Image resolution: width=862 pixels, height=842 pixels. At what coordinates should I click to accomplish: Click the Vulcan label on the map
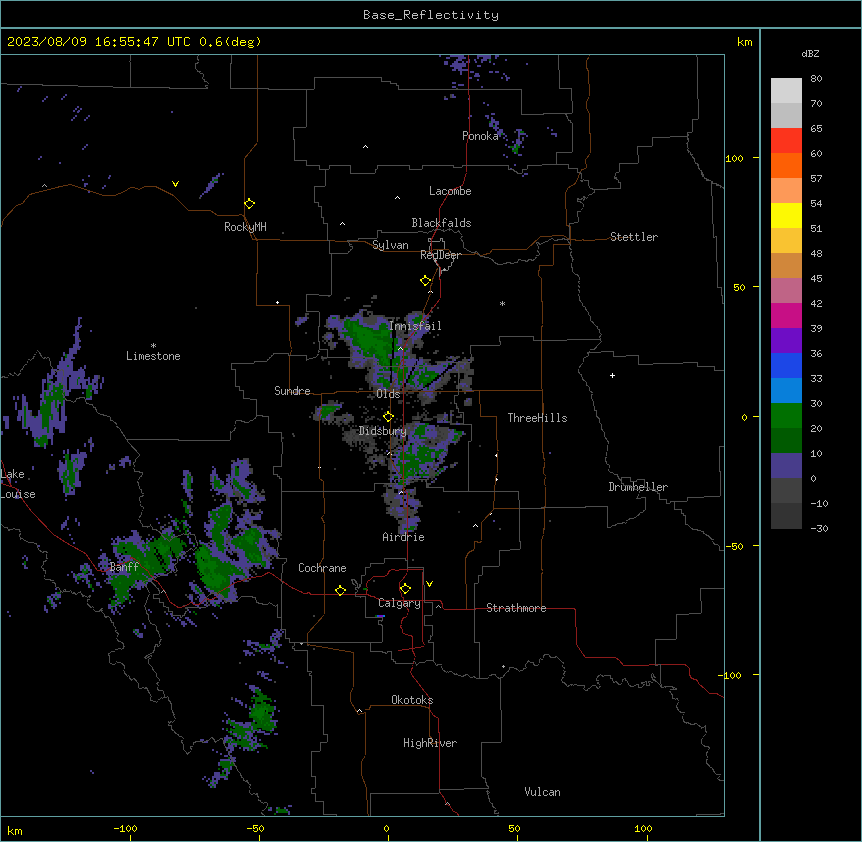(543, 792)
